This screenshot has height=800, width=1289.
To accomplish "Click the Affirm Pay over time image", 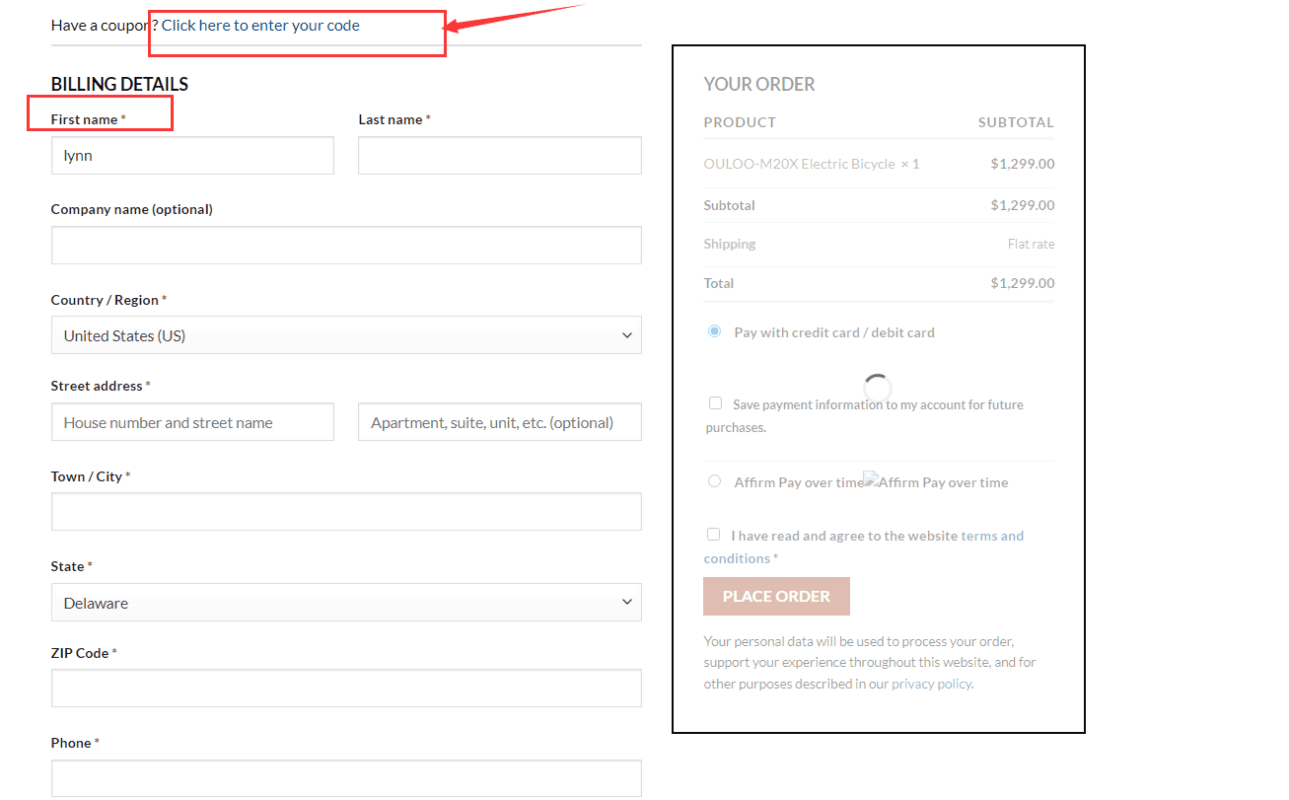I will (x=935, y=482).
